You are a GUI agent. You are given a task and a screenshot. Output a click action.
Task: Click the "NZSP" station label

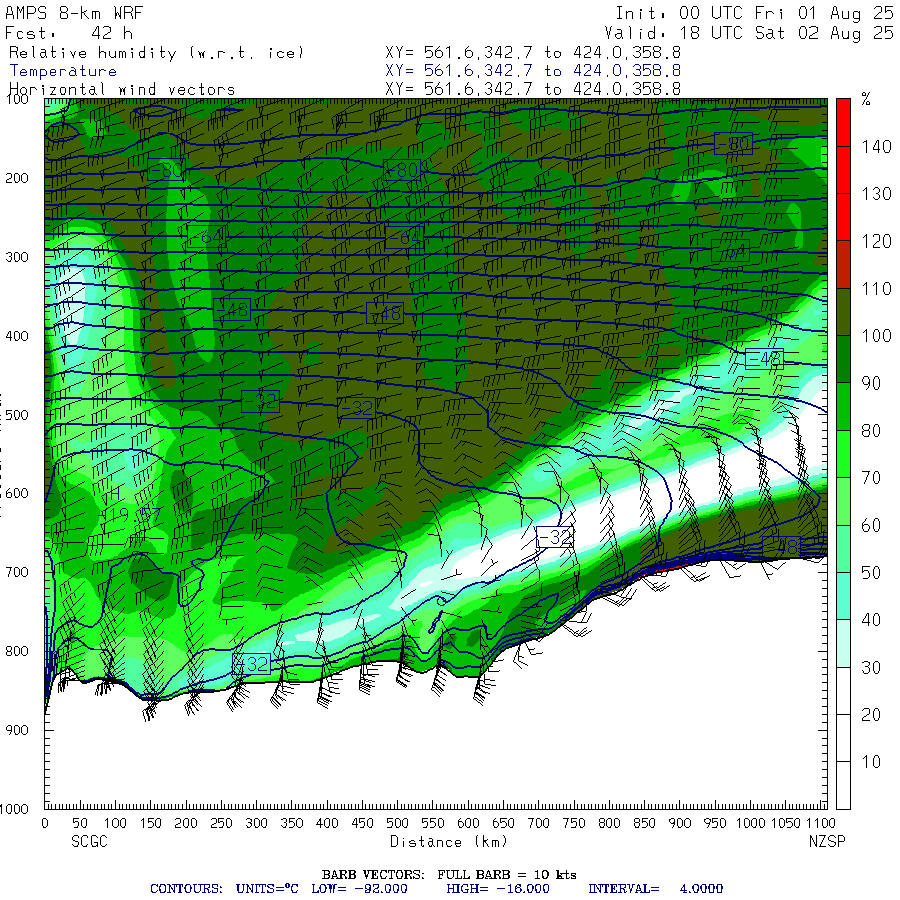(x=827, y=842)
